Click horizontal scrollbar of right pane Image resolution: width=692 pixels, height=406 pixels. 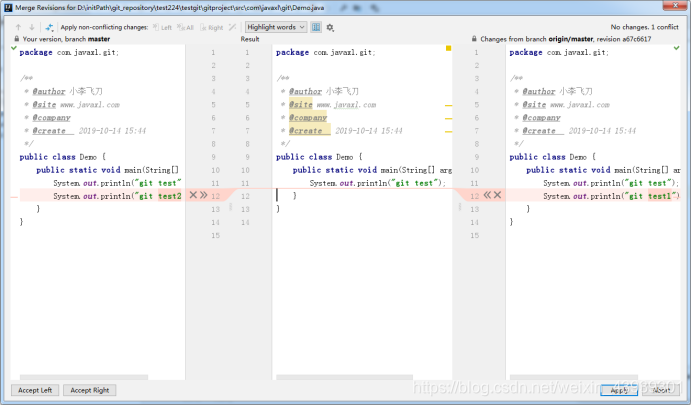(x=574, y=377)
